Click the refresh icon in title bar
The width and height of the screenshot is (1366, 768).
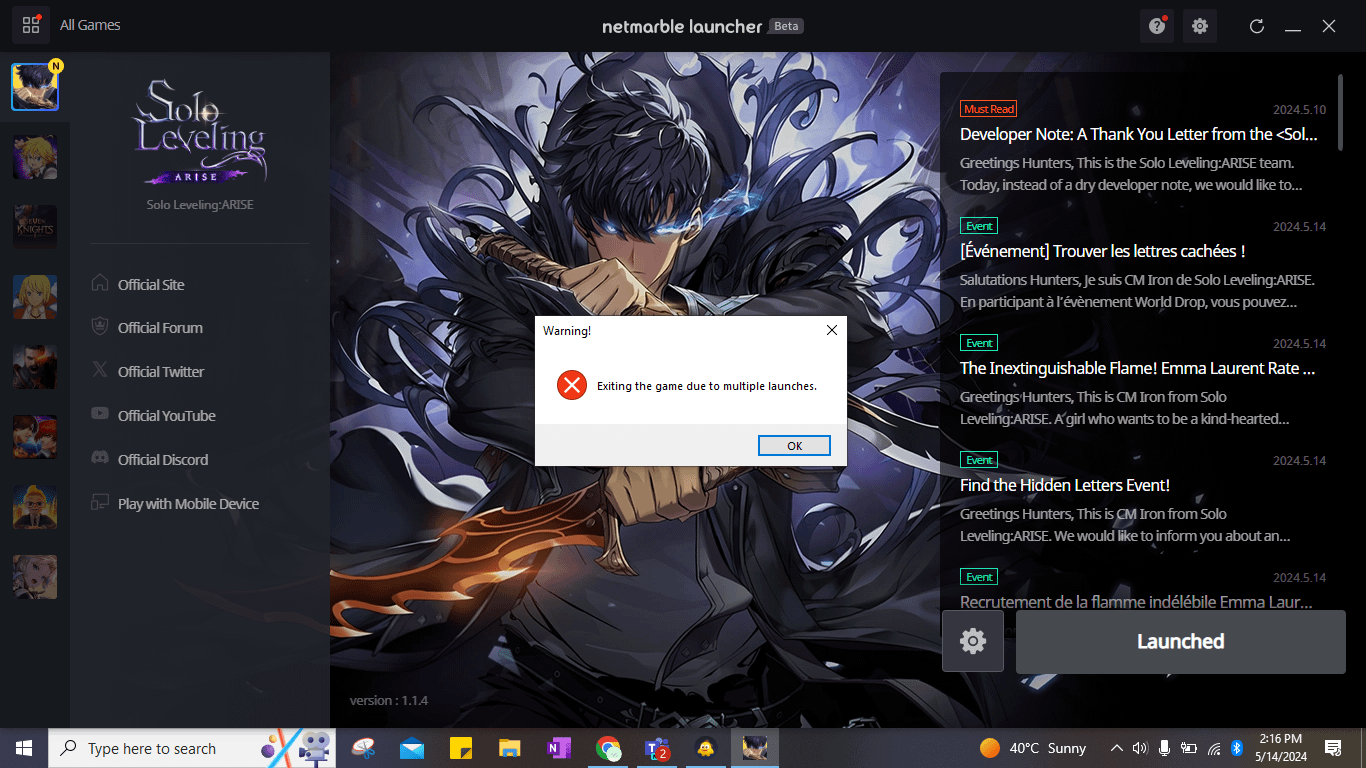pyautogui.click(x=1257, y=26)
